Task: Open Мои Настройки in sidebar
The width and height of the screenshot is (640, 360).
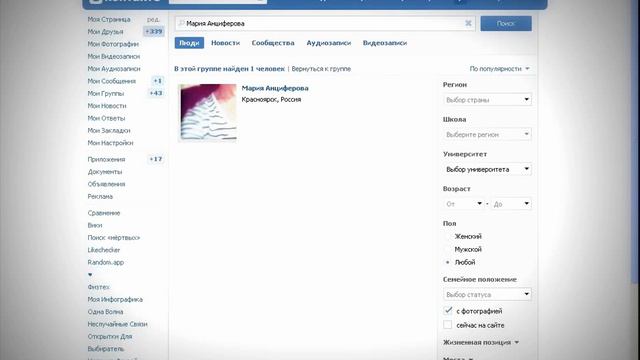Action: pyautogui.click(x=110, y=143)
